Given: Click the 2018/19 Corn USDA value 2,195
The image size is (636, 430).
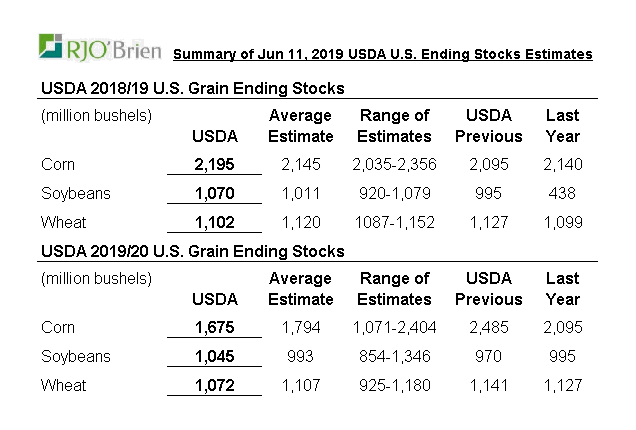Looking at the screenshot, I should point(214,165).
